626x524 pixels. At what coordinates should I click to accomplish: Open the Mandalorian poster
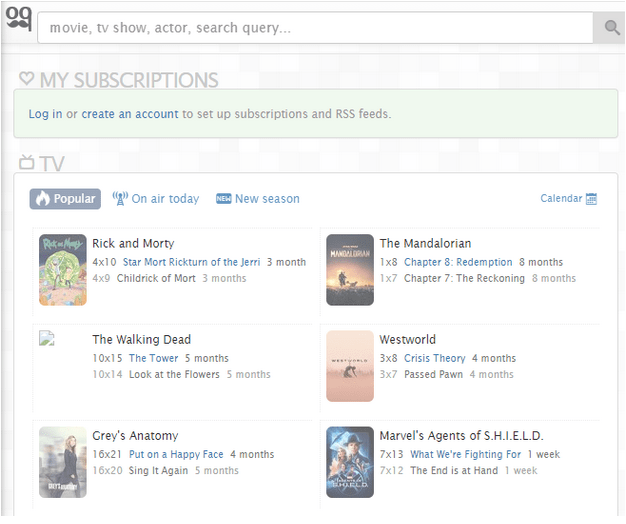click(350, 270)
